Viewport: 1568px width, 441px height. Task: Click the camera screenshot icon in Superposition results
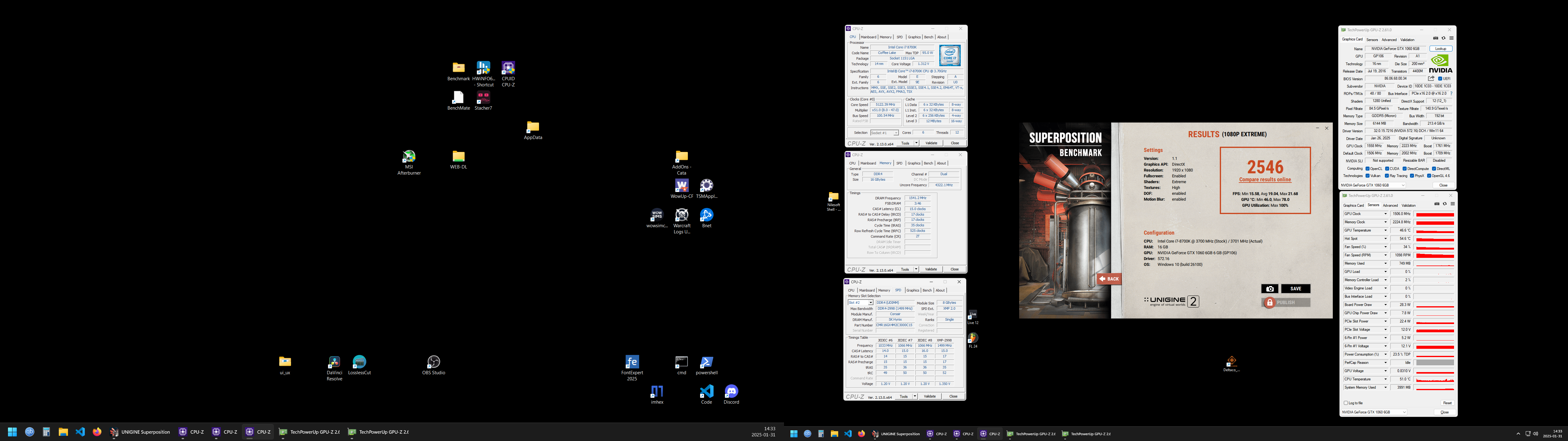(1269, 289)
